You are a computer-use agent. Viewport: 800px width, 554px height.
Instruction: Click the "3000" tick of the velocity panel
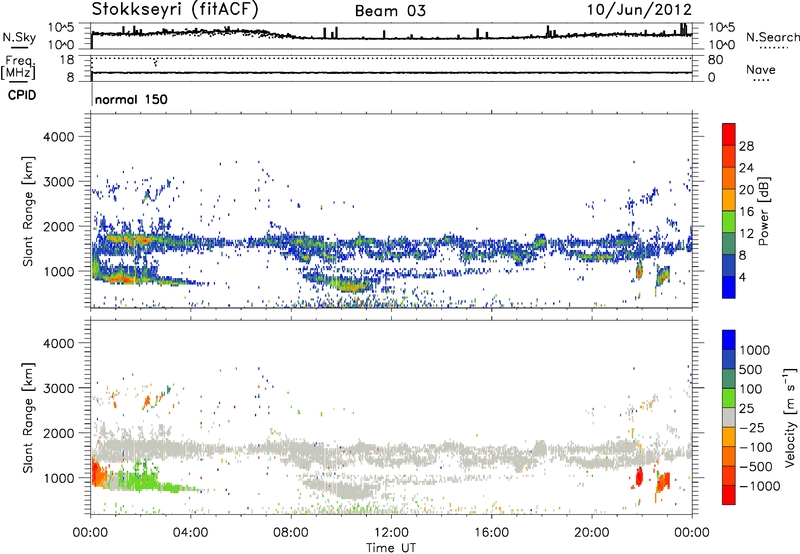tap(58, 388)
